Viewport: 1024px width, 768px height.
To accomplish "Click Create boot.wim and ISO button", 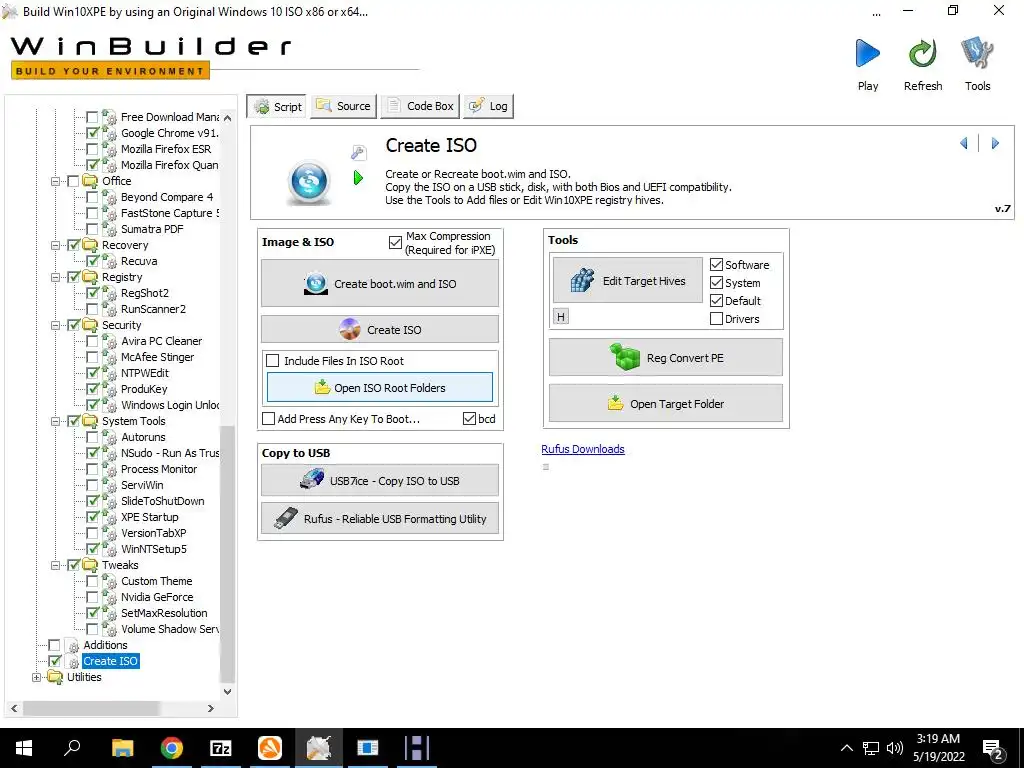I will 380,283.
